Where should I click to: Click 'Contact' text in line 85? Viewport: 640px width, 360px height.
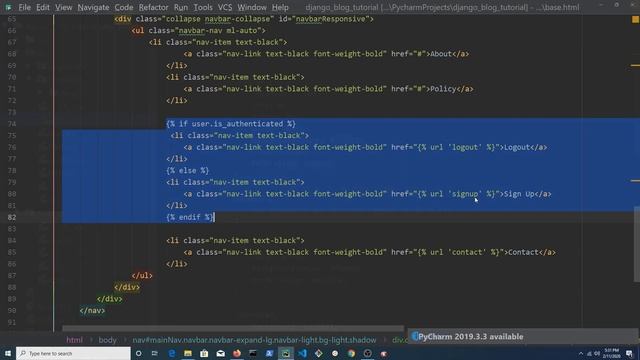point(523,252)
